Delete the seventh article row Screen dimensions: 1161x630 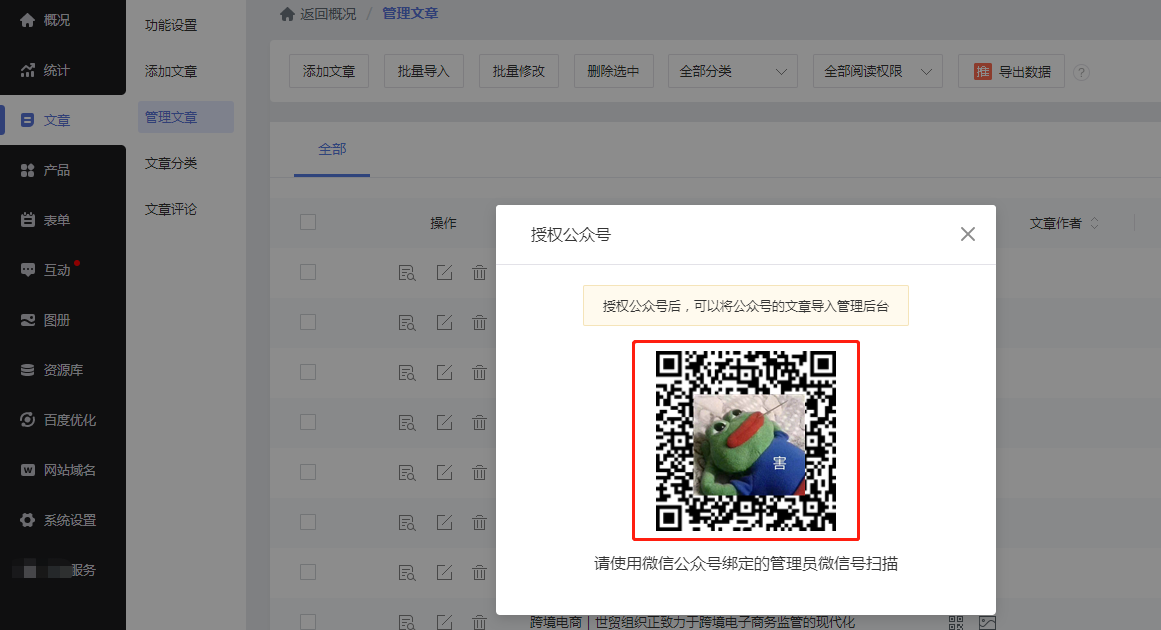(479, 572)
